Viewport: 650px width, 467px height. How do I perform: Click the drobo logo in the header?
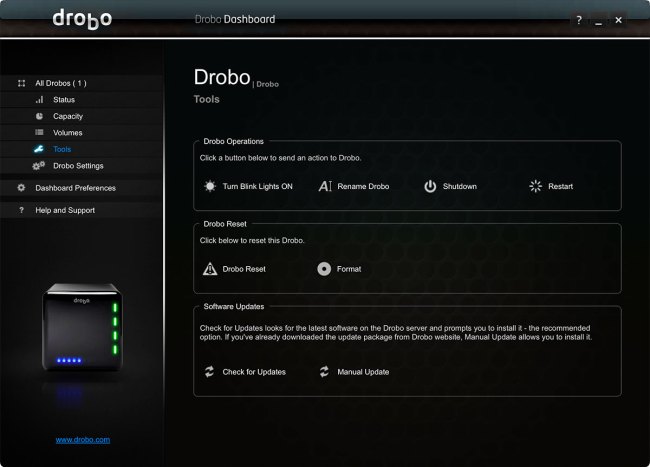pyautogui.click(x=82, y=19)
